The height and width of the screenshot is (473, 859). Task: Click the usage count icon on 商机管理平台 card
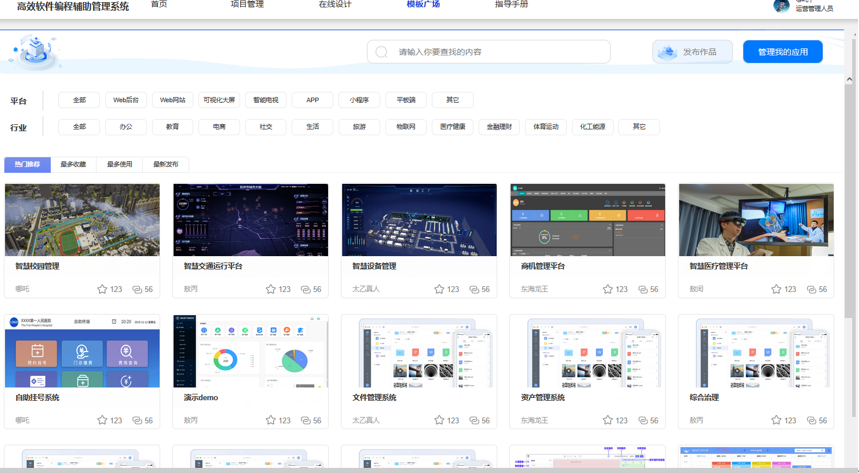643,289
